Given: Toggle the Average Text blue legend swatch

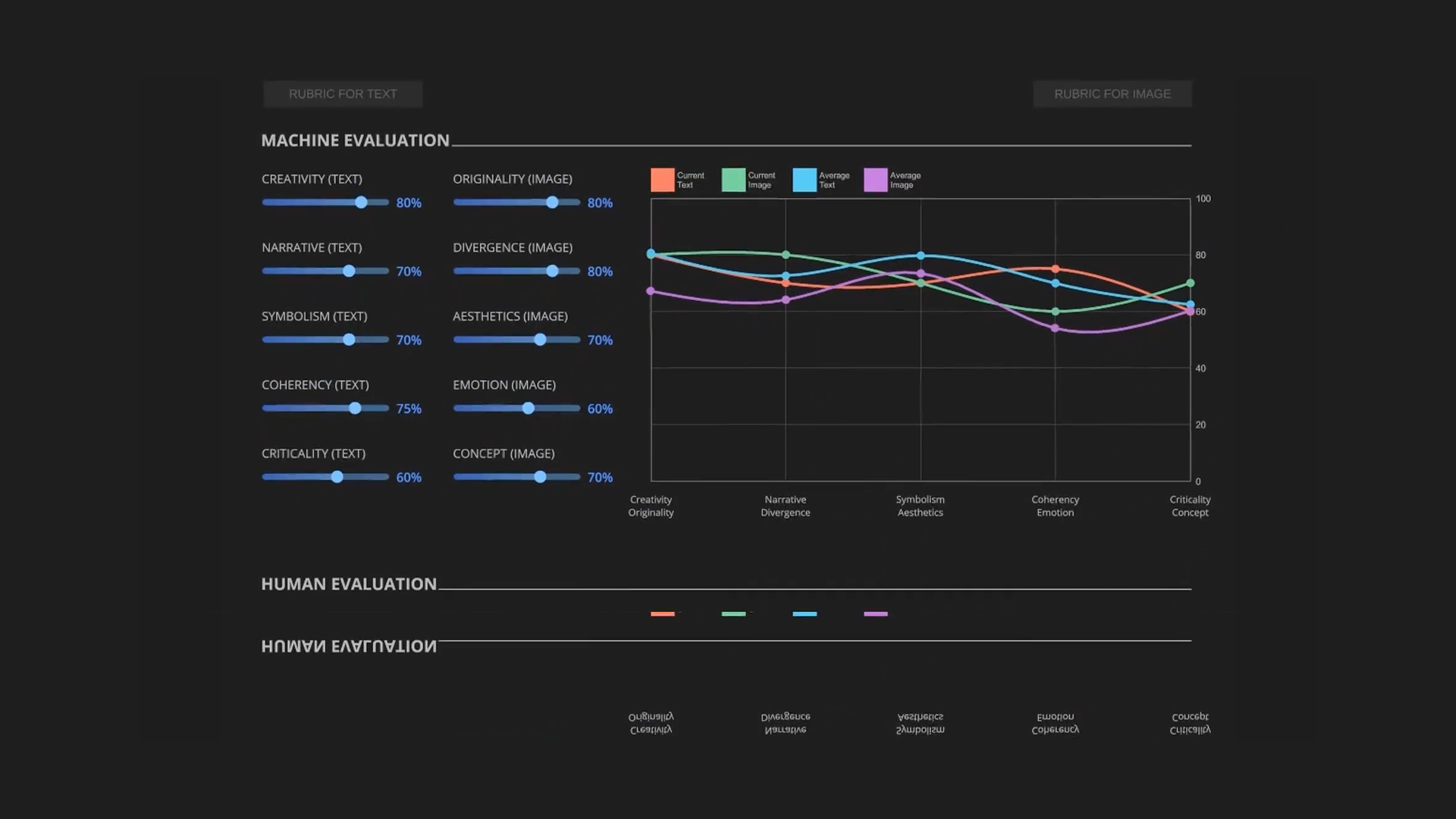Looking at the screenshot, I should (805, 180).
